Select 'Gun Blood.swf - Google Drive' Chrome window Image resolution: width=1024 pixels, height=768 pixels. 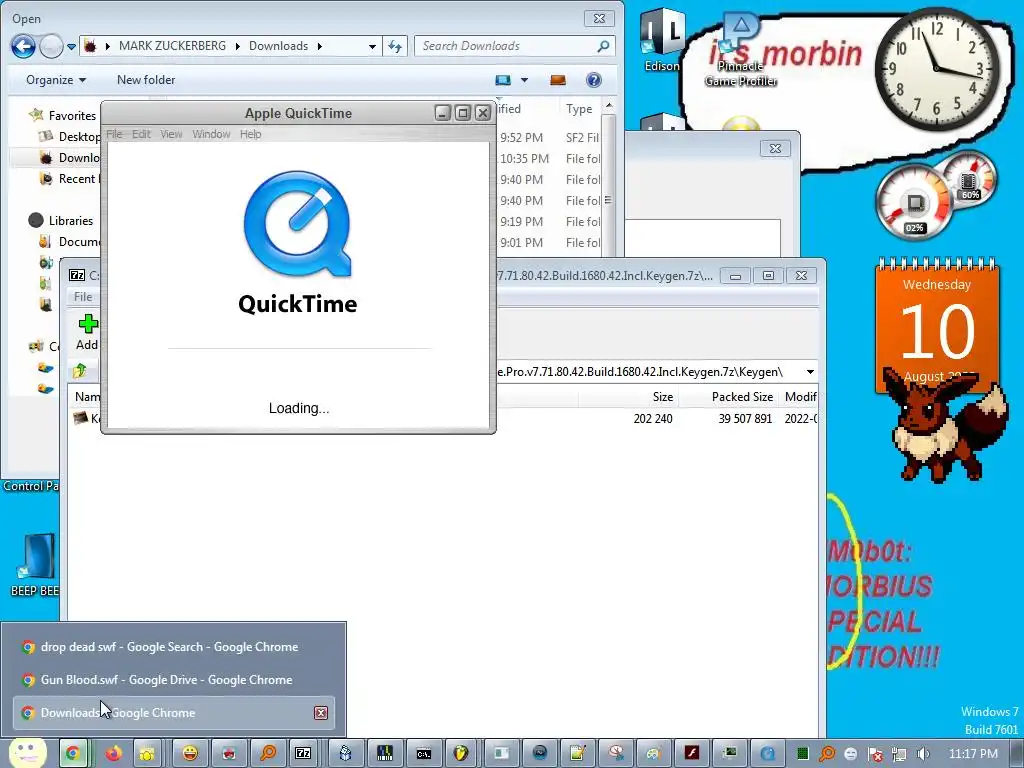click(174, 680)
